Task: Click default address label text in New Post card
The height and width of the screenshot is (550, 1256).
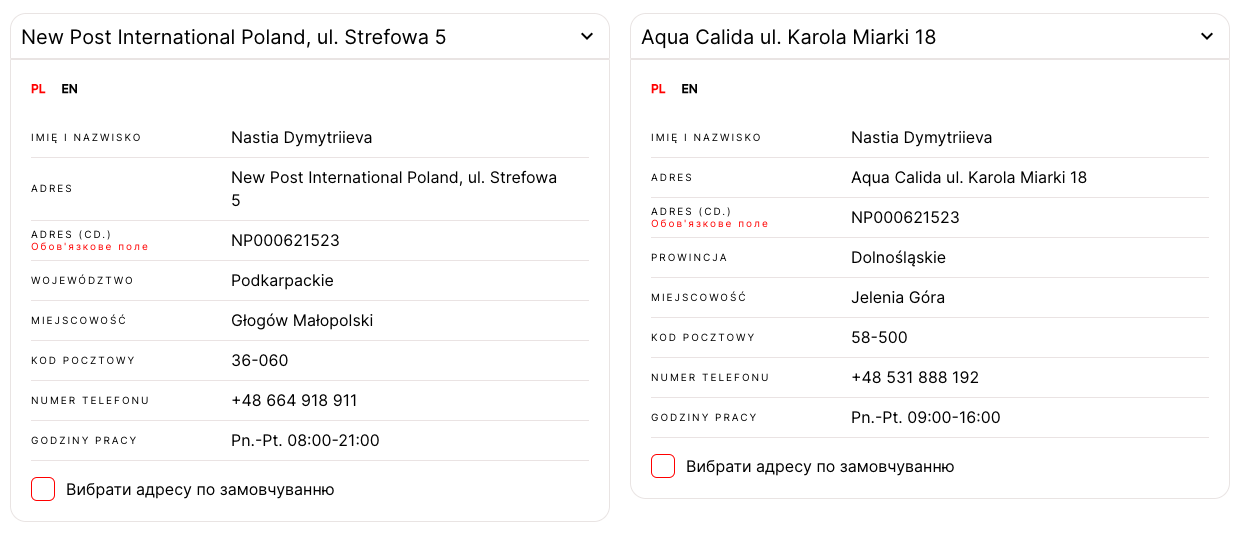Action: (200, 490)
